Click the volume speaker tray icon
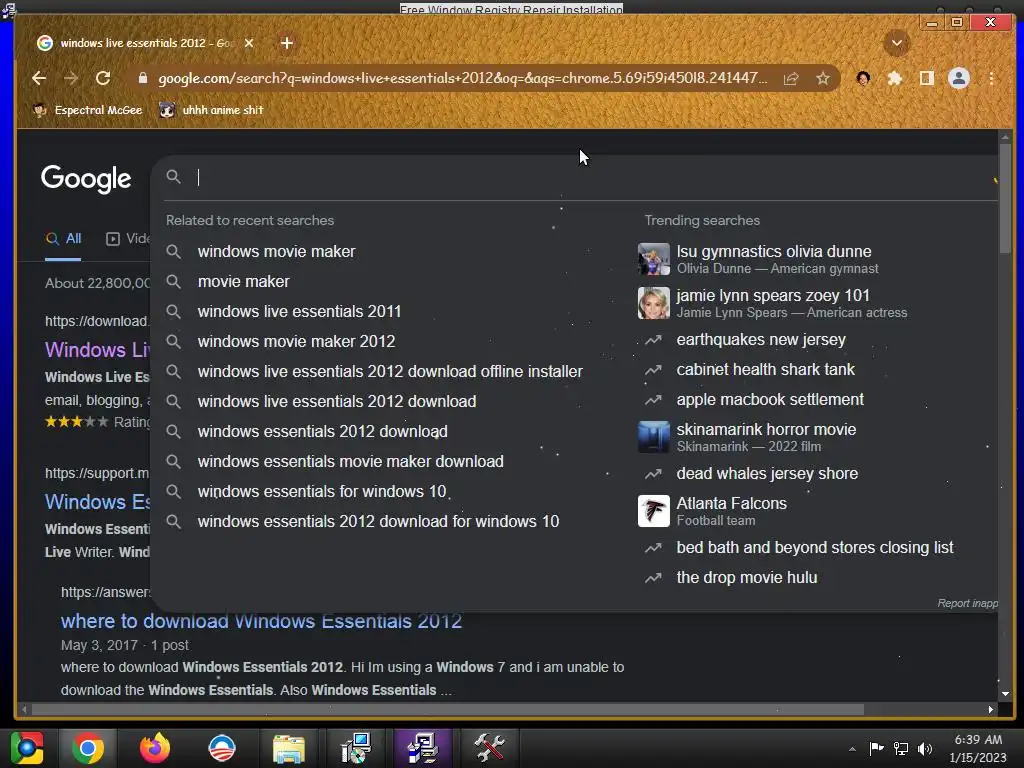This screenshot has width=1024, height=768. [x=924, y=748]
